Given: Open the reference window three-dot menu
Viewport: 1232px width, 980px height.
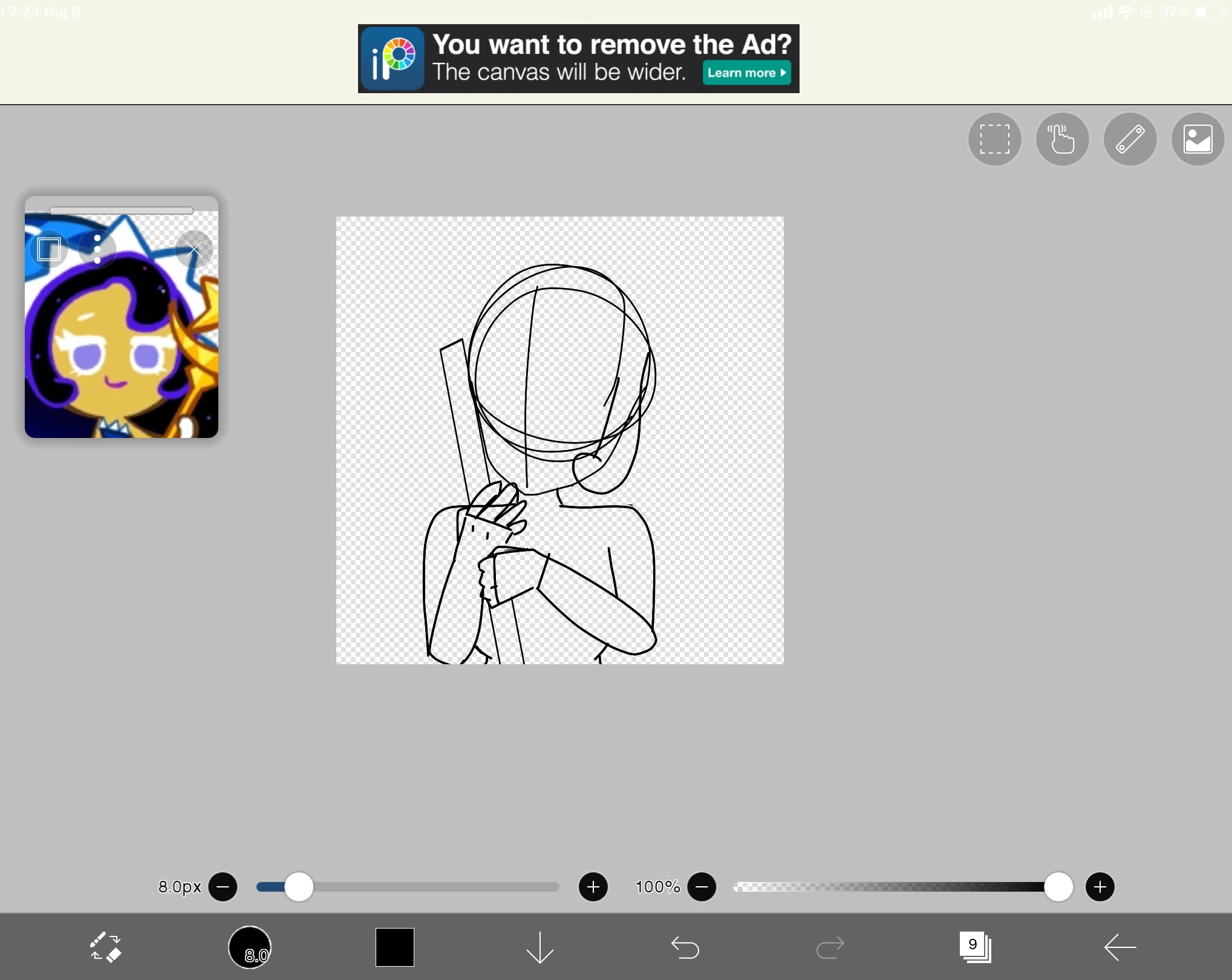Looking at the screenshot, I should tap(97, 249).
